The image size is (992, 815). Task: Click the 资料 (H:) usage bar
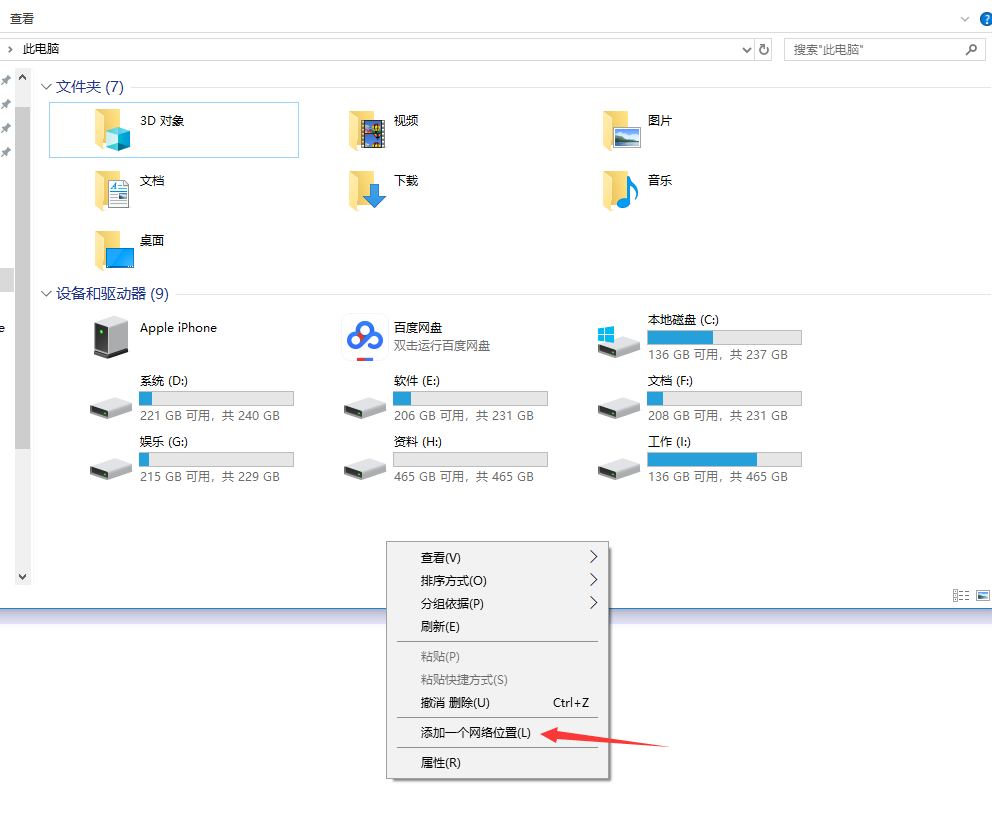tap(470, 459)
